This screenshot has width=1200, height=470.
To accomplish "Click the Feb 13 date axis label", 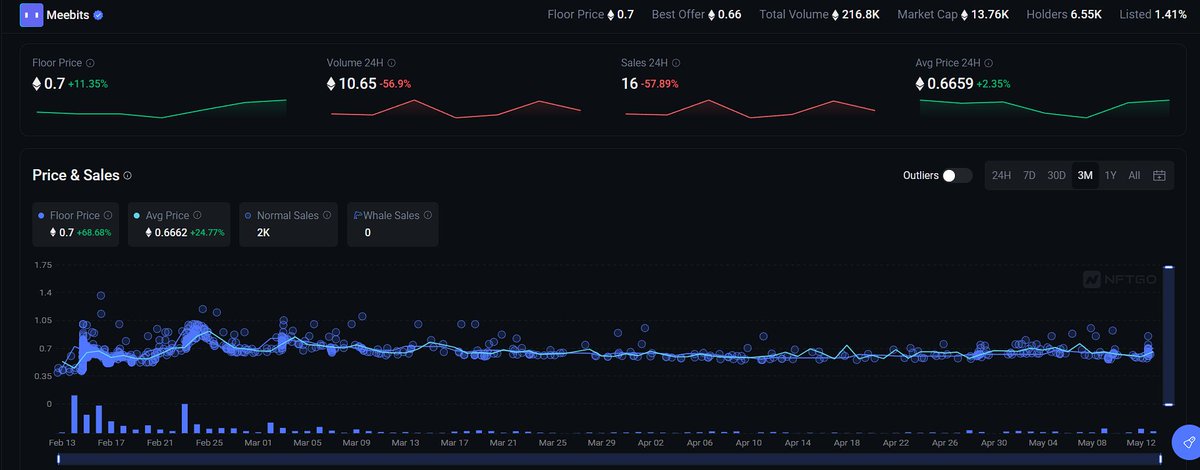I will coord(64,442).
